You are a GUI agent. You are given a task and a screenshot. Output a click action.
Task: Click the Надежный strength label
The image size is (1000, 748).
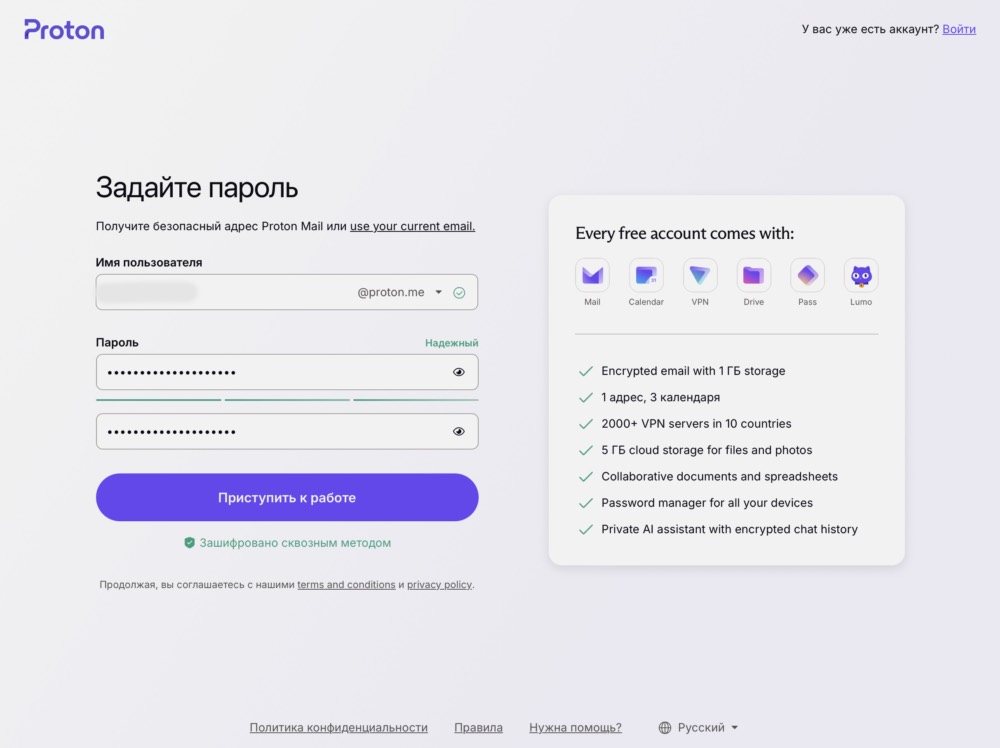click(x=452, y=343)
